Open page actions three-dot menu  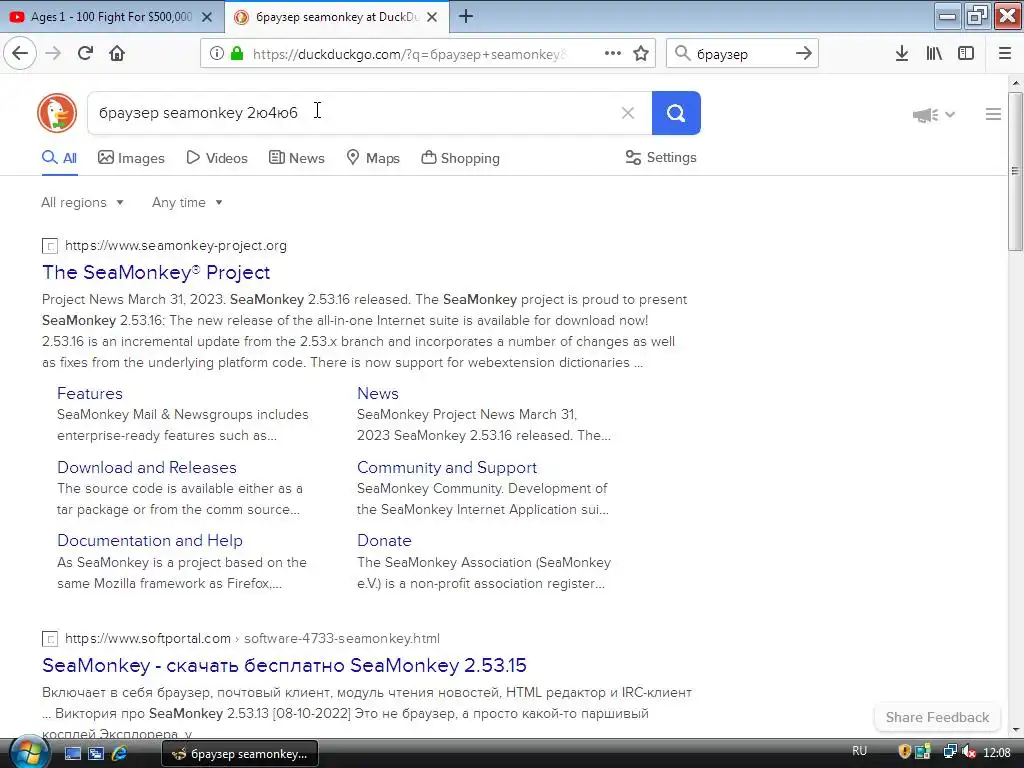click(x=613, y=54)
